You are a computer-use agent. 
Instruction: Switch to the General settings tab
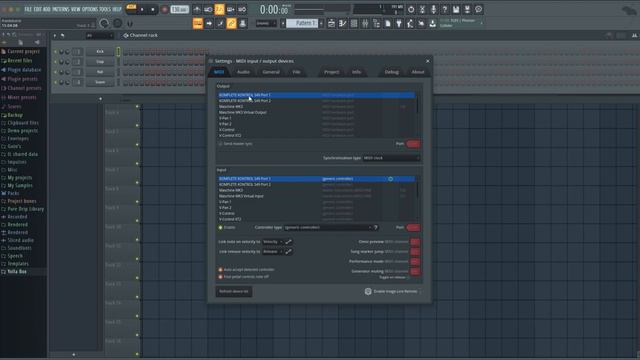[x=271, y=72]
